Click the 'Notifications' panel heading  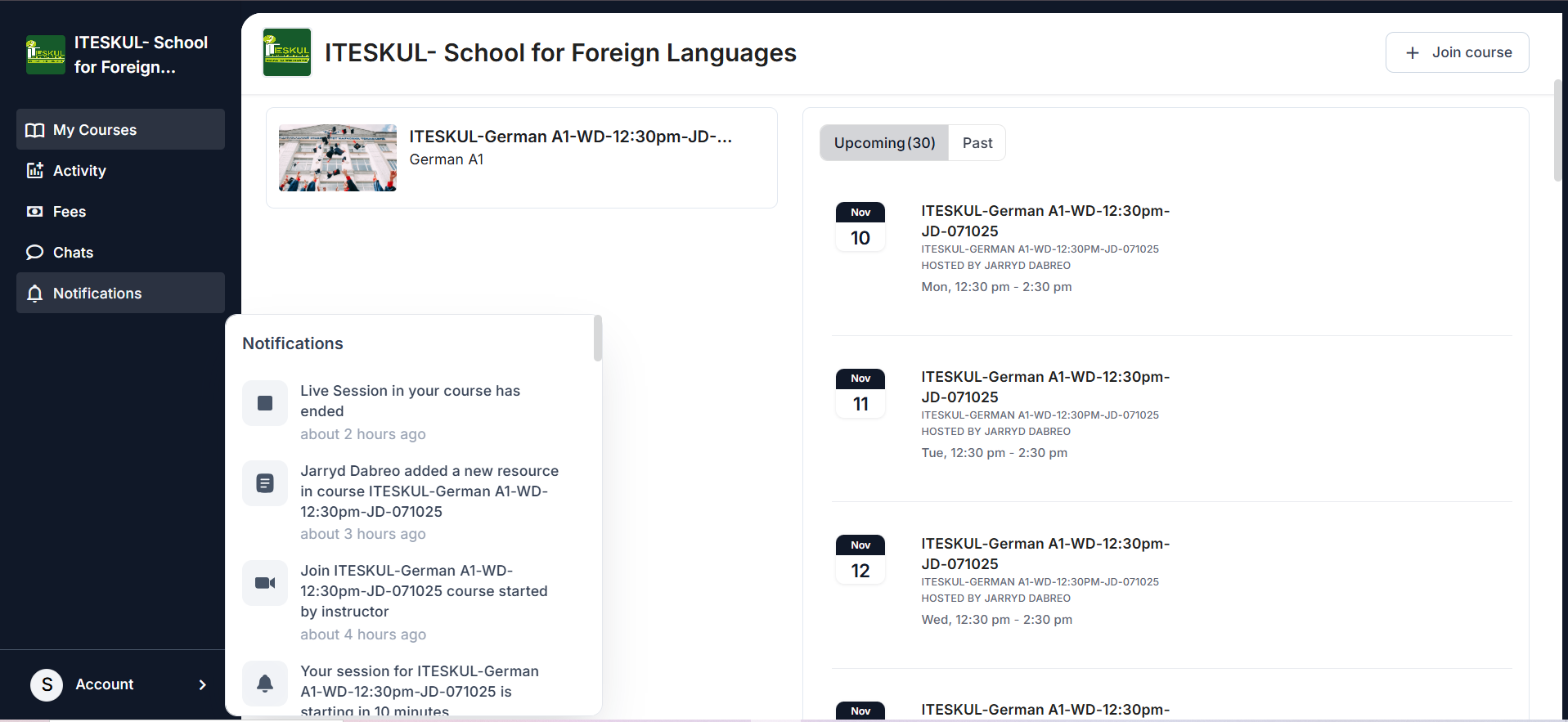pyautogui.click(x=293, y=343)
